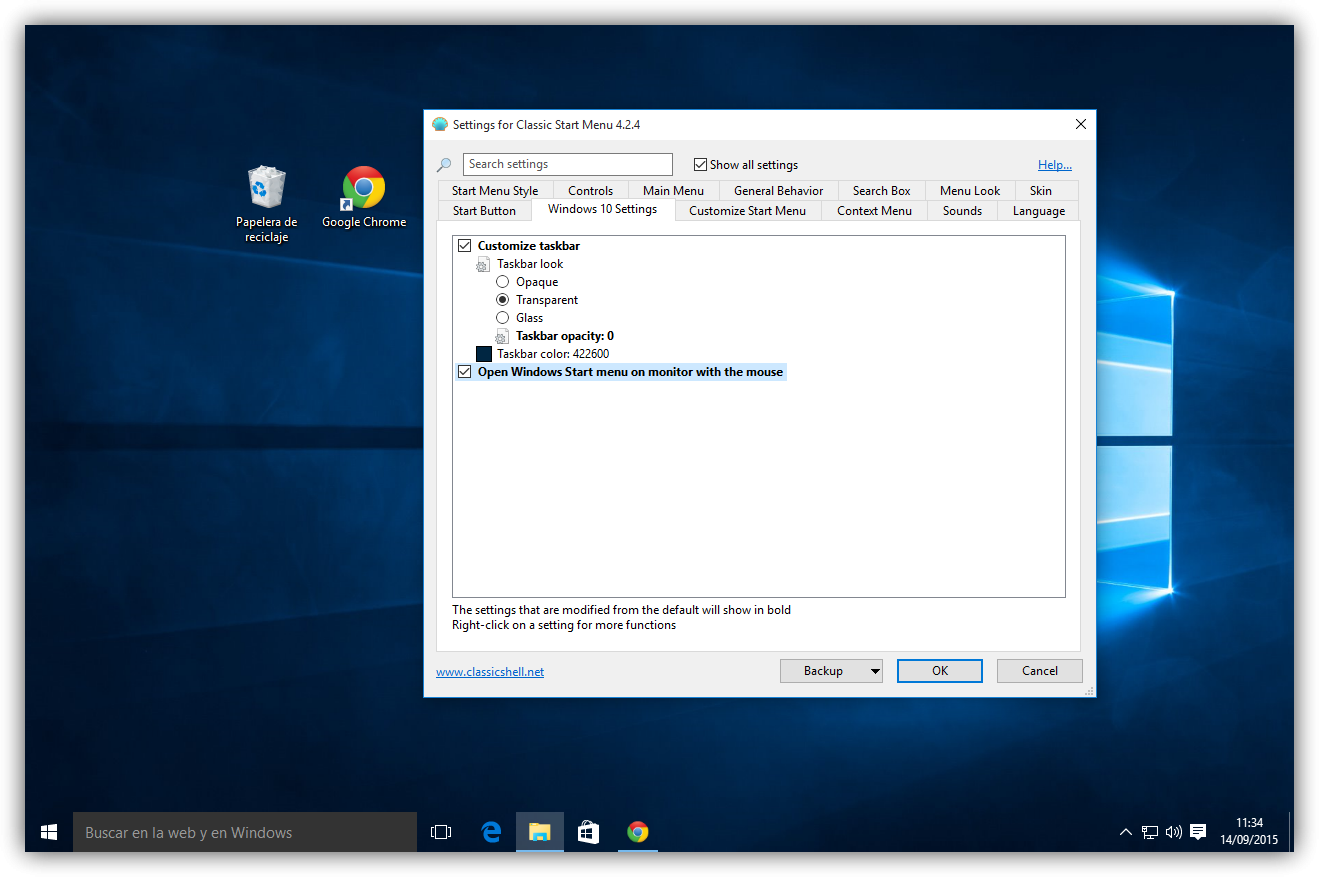The height and width of the screenshot is (877, 1319).
Task: Uncheck the Customize taskbar checkbox
Action: tap(464, 246)
